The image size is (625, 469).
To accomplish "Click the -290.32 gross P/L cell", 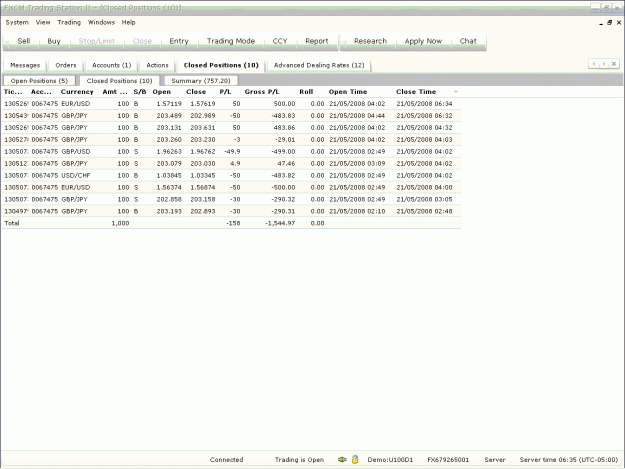I will pyautogui.click(x=283, y=199).
